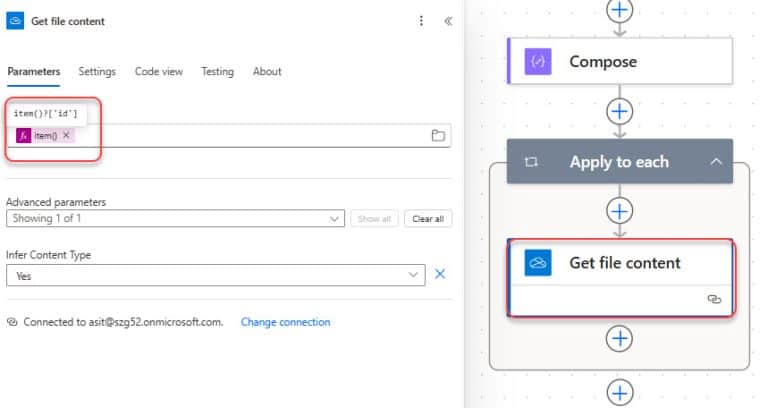The height and width of the screenshot is (408, 768).
Task: Open the three-dot more options menu
Action: pyautogui.click(x=421, y=21)
